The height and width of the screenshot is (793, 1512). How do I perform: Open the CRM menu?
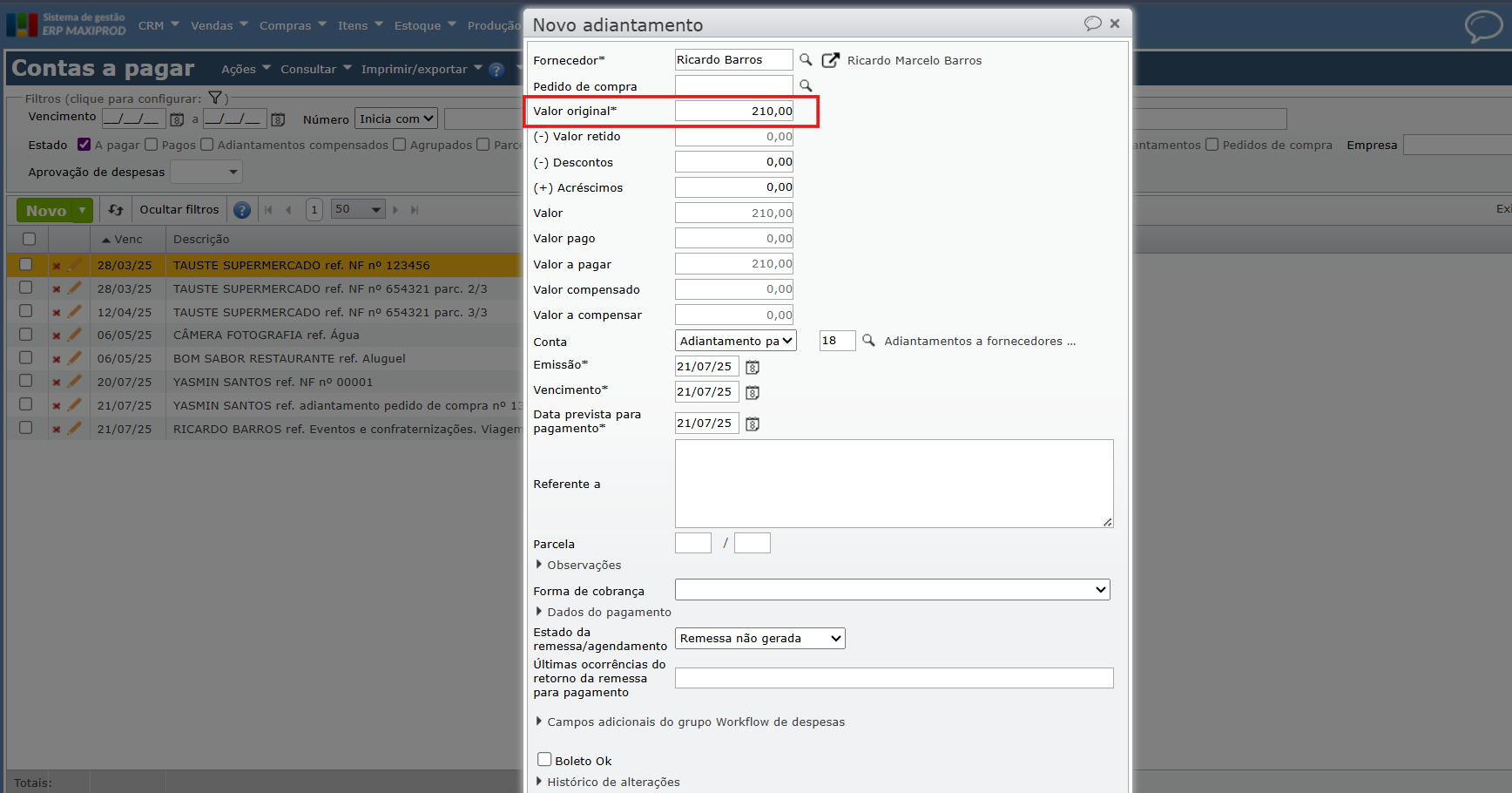coord(159,25)
